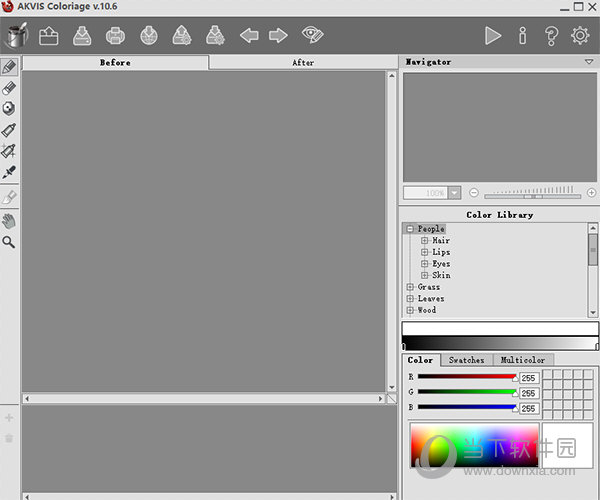
Task: Click Color Library scrollbar down arrow
Action: [x=593, y=313]
